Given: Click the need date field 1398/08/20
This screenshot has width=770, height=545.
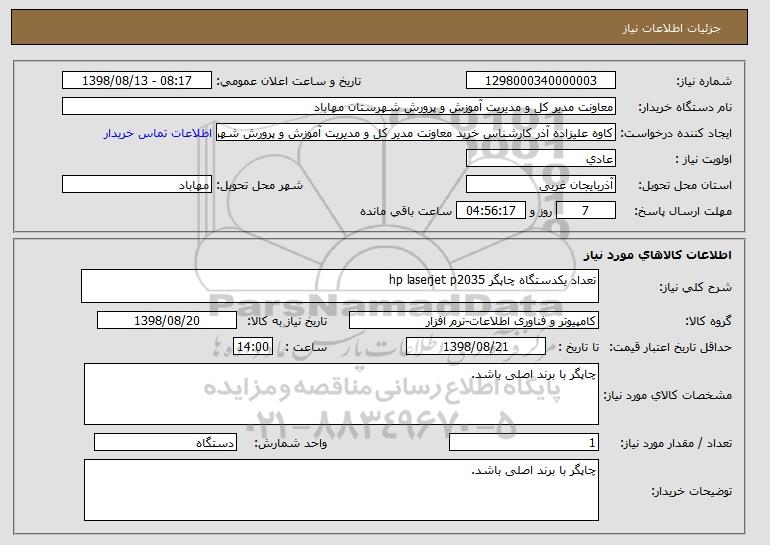Looking at the screenshot, I should pos(167,321).
